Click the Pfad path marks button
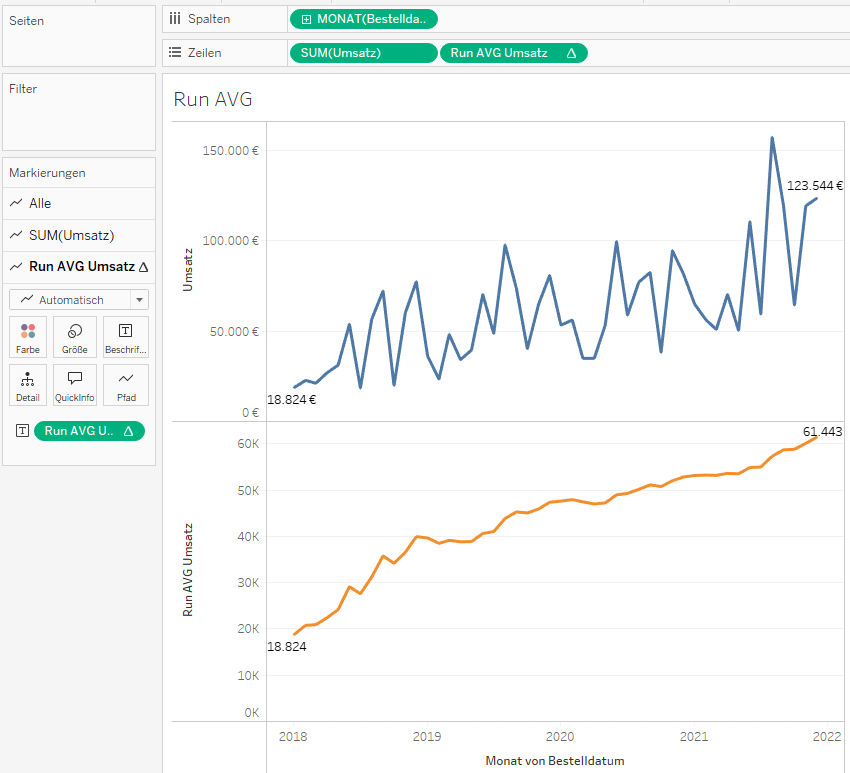Viewport: 850px width, 773px height. click(126, 385)
